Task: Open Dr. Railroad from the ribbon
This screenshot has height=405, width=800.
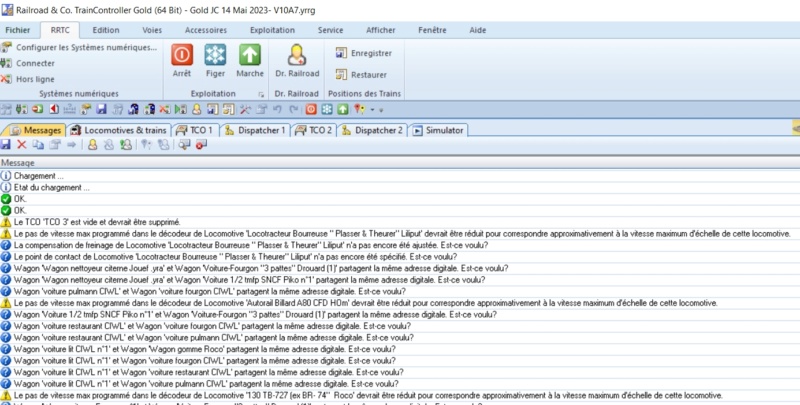Action: (297, 61)
